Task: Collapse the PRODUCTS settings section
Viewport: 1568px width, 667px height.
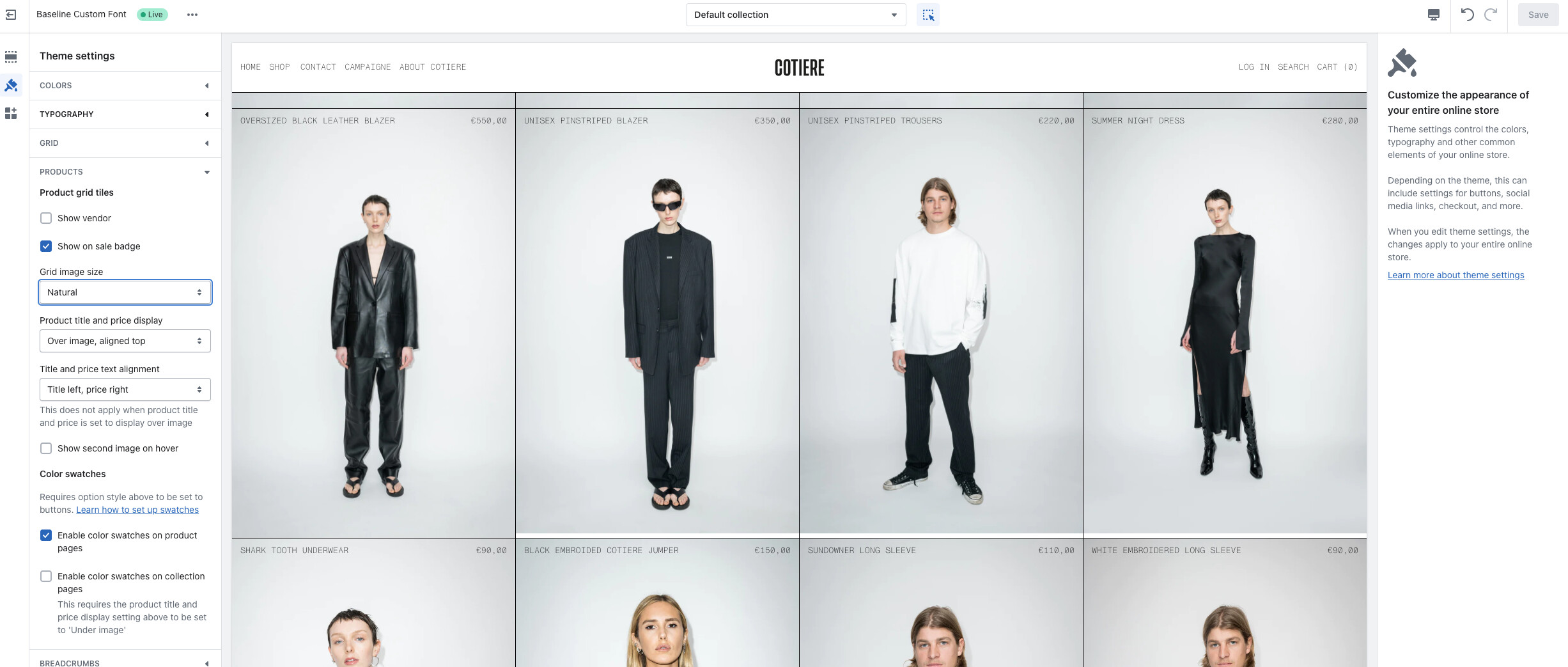Action: tap(125, 172)
